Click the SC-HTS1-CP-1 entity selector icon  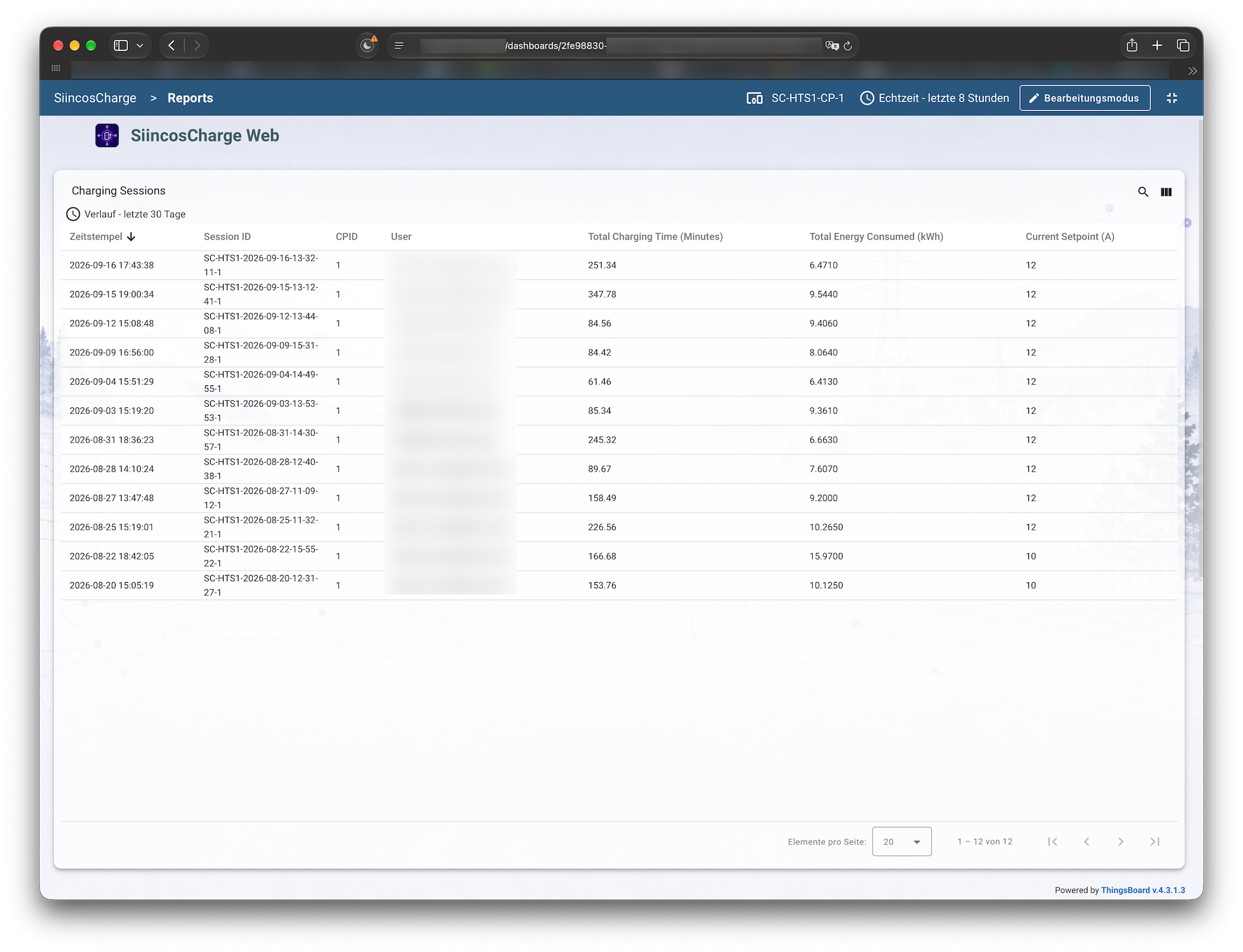point(755,98)
